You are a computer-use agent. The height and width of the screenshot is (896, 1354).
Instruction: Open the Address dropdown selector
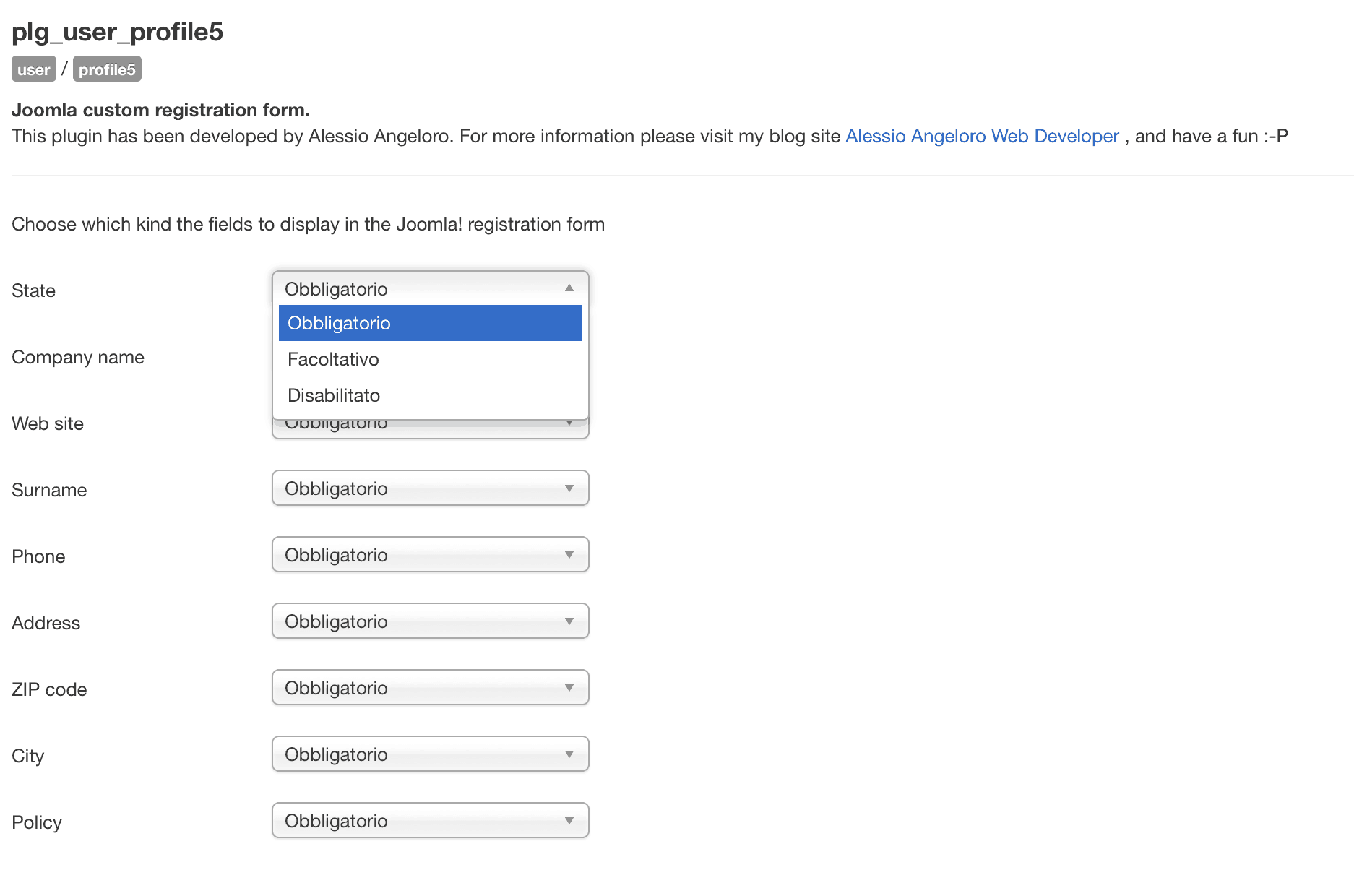[430, 621]
